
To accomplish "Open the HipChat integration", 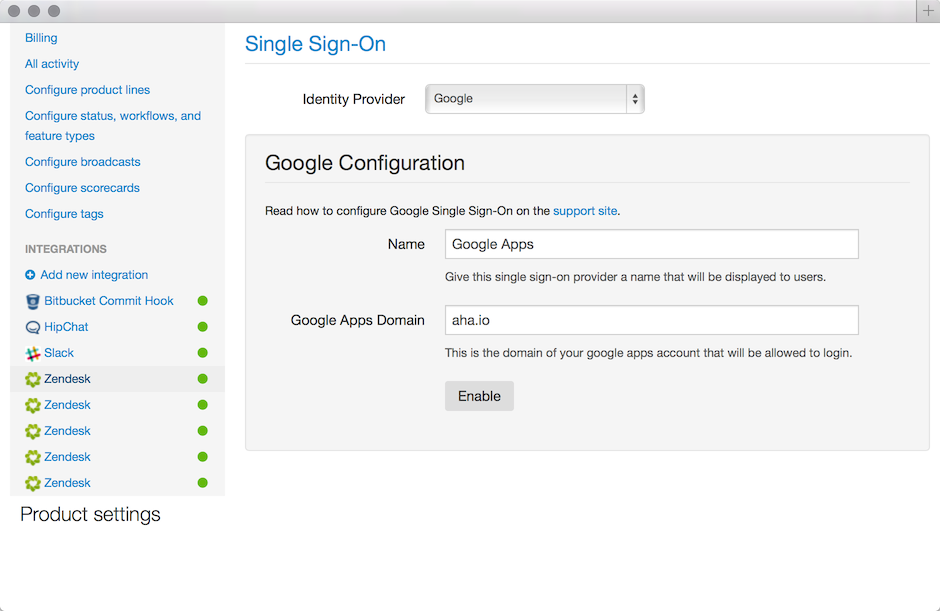I will click(66, 327).
